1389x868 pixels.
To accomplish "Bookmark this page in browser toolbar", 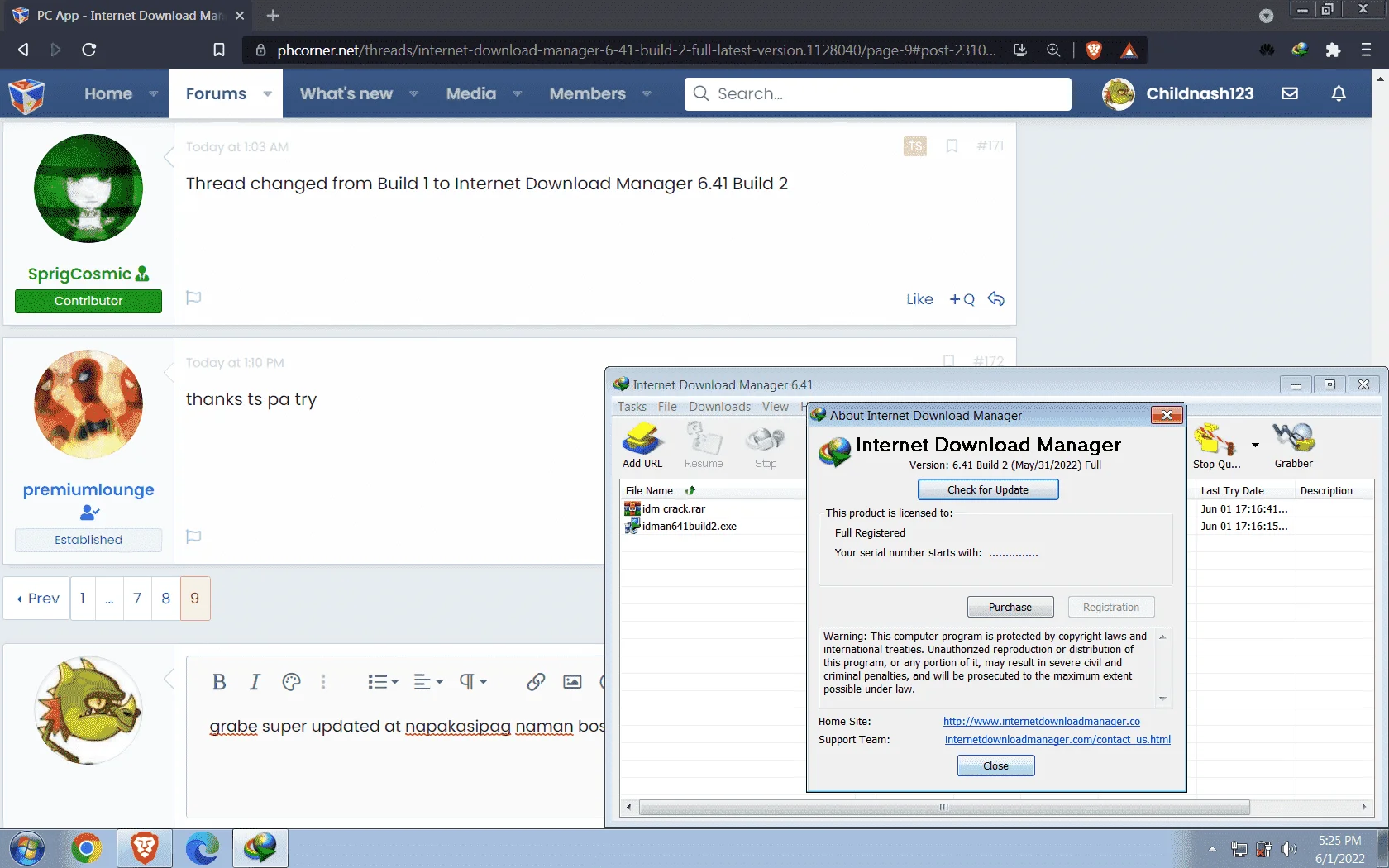I will coord(219,50).
